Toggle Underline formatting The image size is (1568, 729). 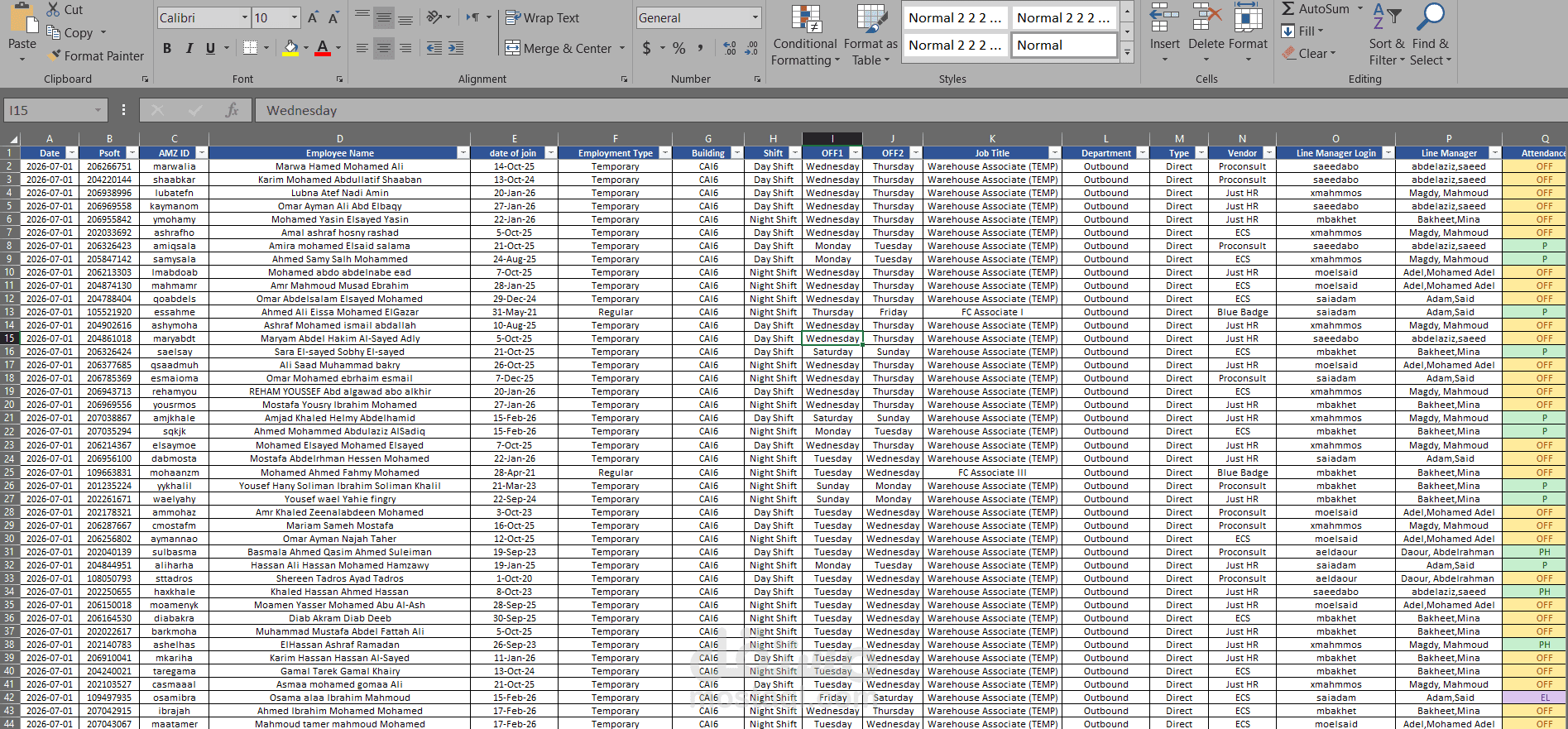pos(210,48)
